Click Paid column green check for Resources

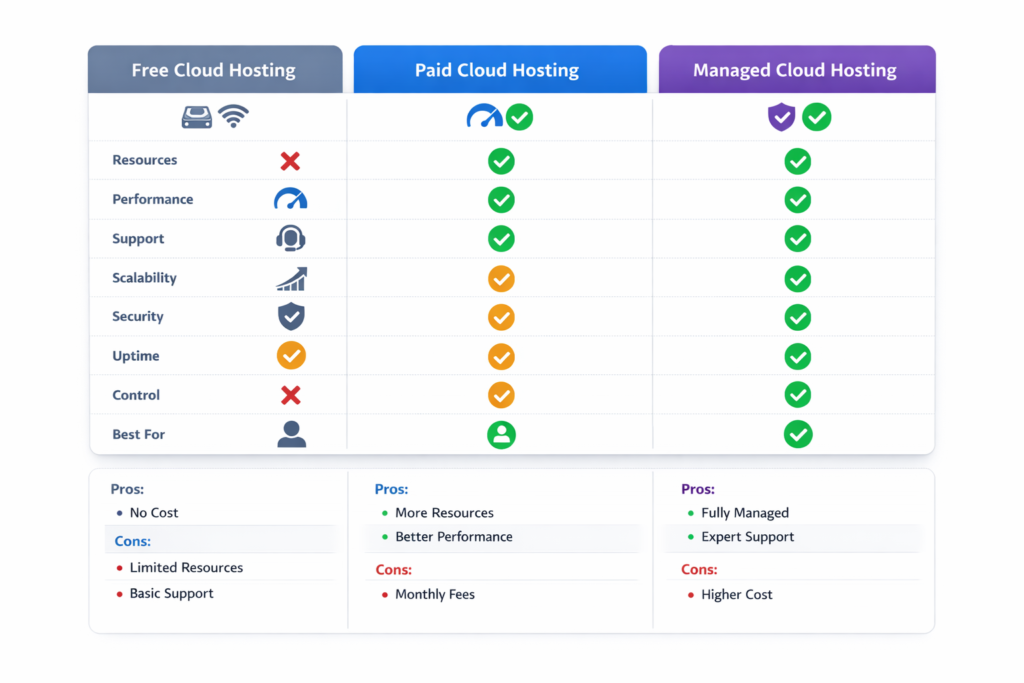(x=501, y=161)
